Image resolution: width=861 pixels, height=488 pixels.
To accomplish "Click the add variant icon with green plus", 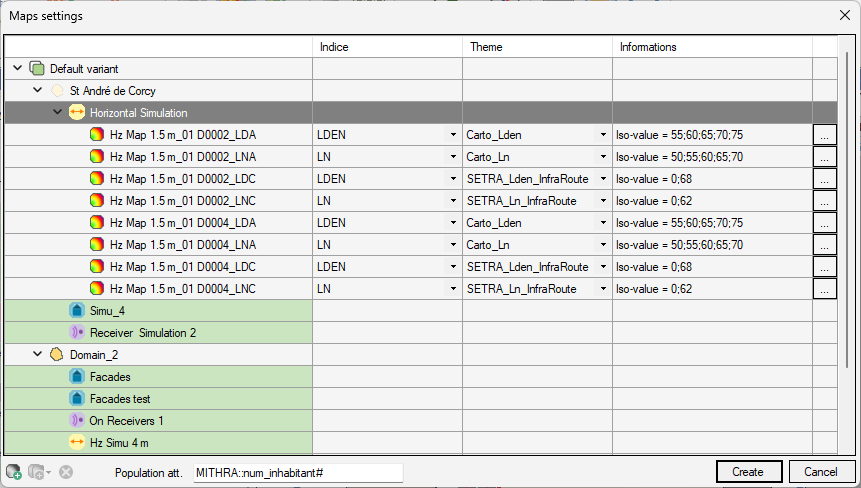I will tap(14, 472).
